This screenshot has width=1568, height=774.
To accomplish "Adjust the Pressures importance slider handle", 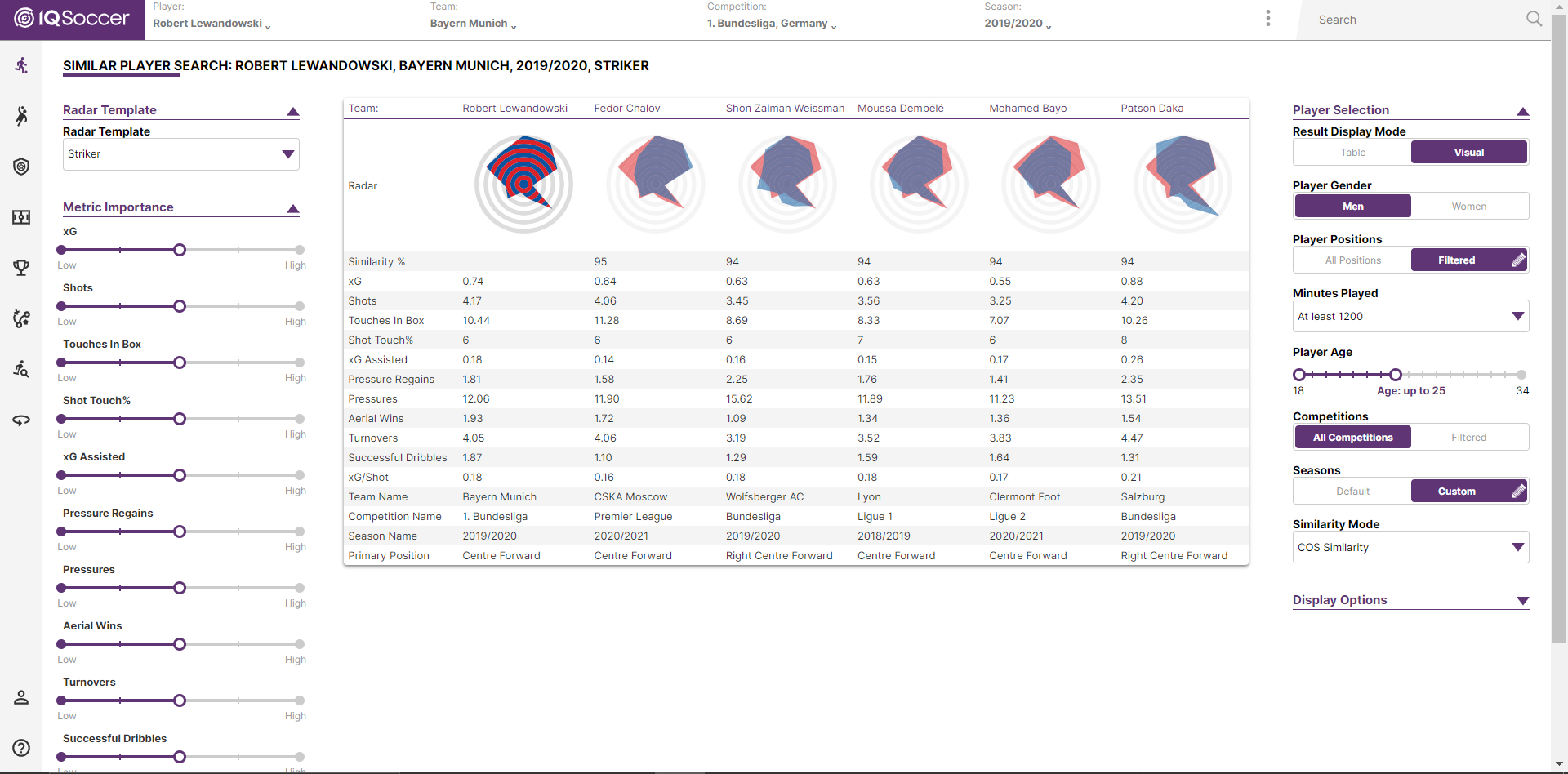I will tap(180, 588).
